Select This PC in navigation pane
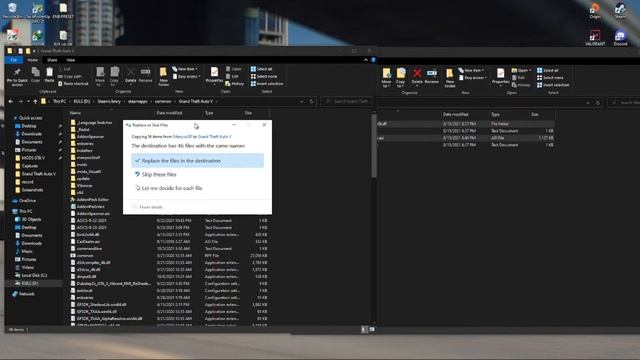The width and height of the screenshot is (640, 360). (26, 211)
